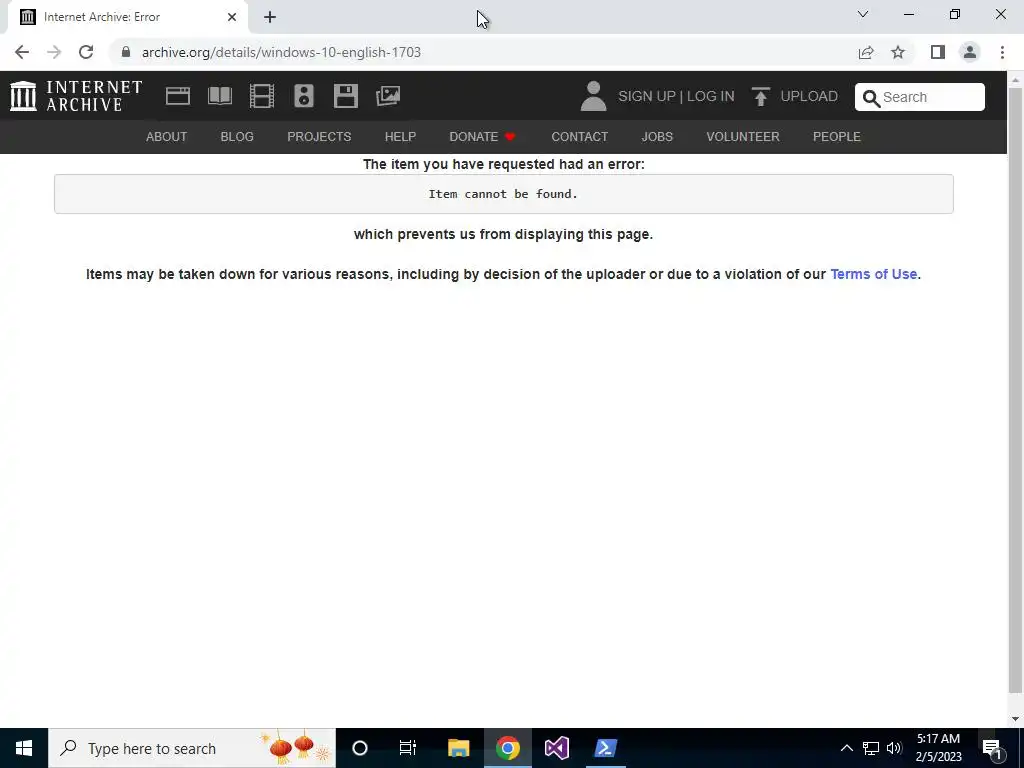Open Task View on the taskbar
This screenshot has width=1024, height=768.
pos(408,748)
